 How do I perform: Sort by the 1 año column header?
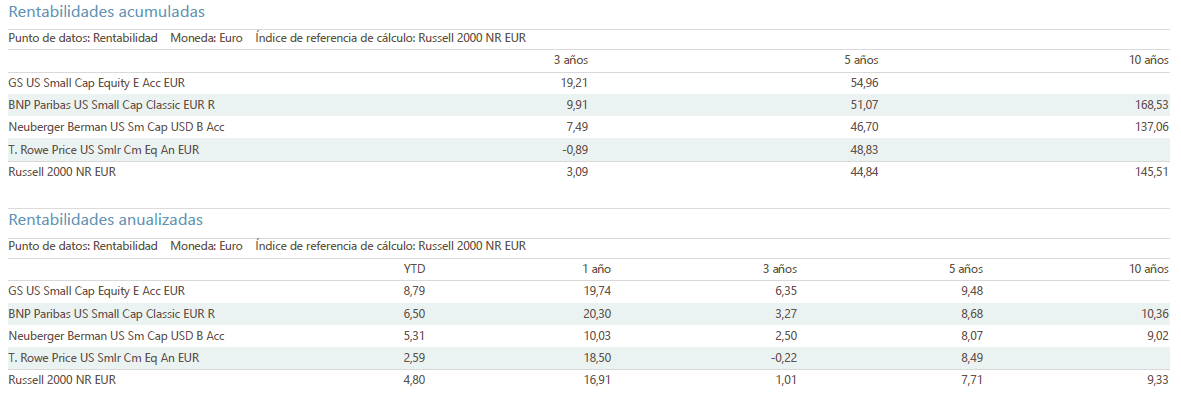pos(595,269)
